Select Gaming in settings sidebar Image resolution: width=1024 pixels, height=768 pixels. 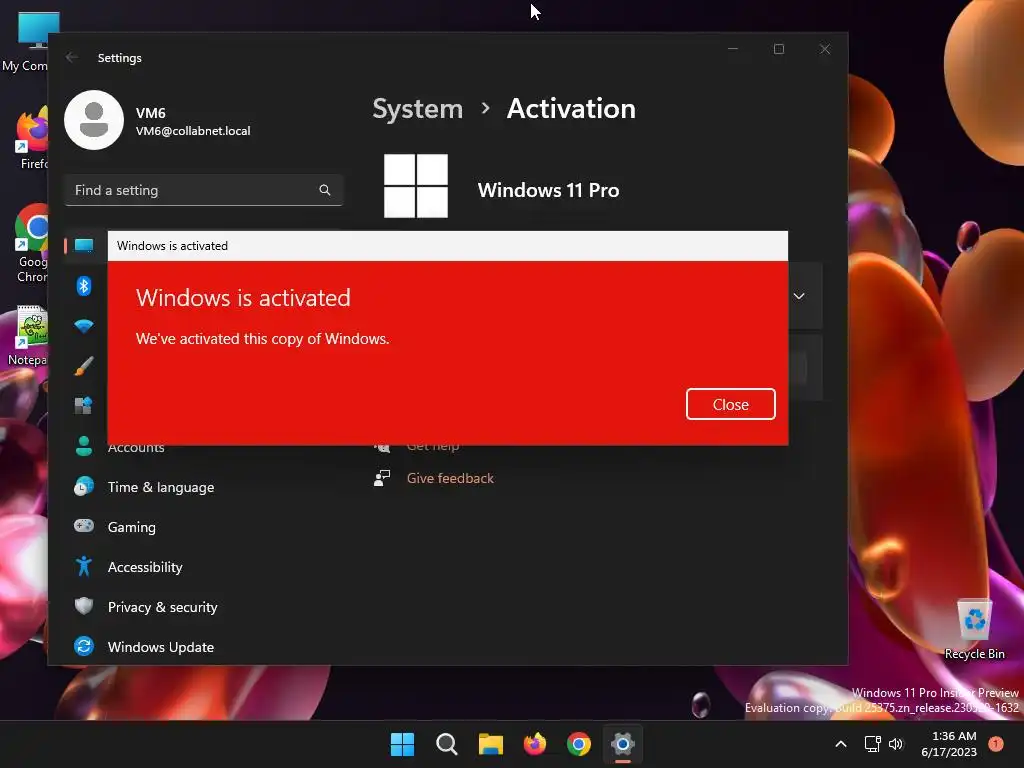click(x=131, y=527)
